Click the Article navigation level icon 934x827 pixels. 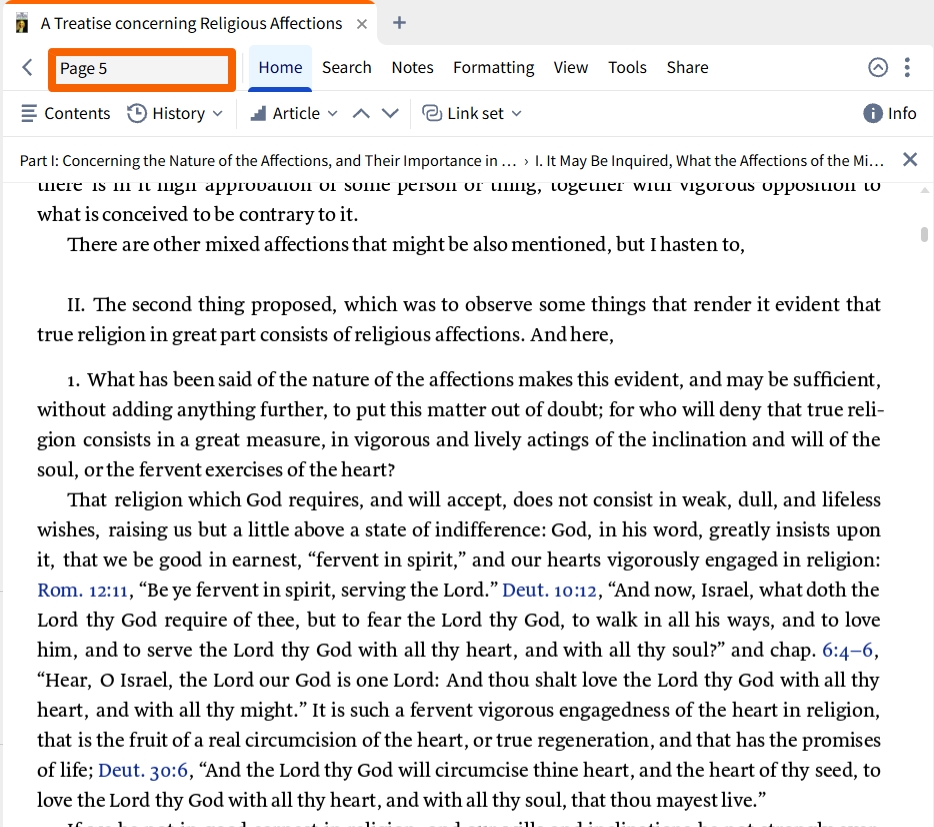[x=259, y=113]
